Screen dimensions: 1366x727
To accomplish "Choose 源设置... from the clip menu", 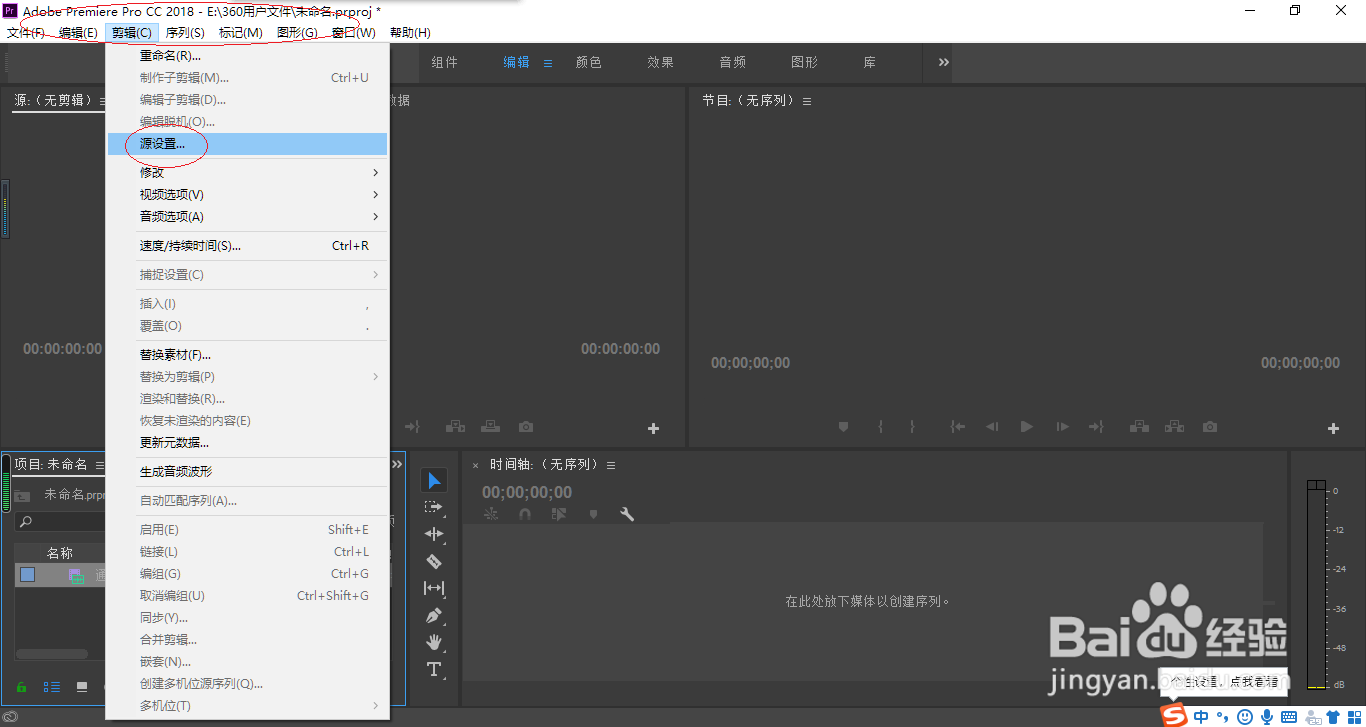I will click(x=247, y=144).
